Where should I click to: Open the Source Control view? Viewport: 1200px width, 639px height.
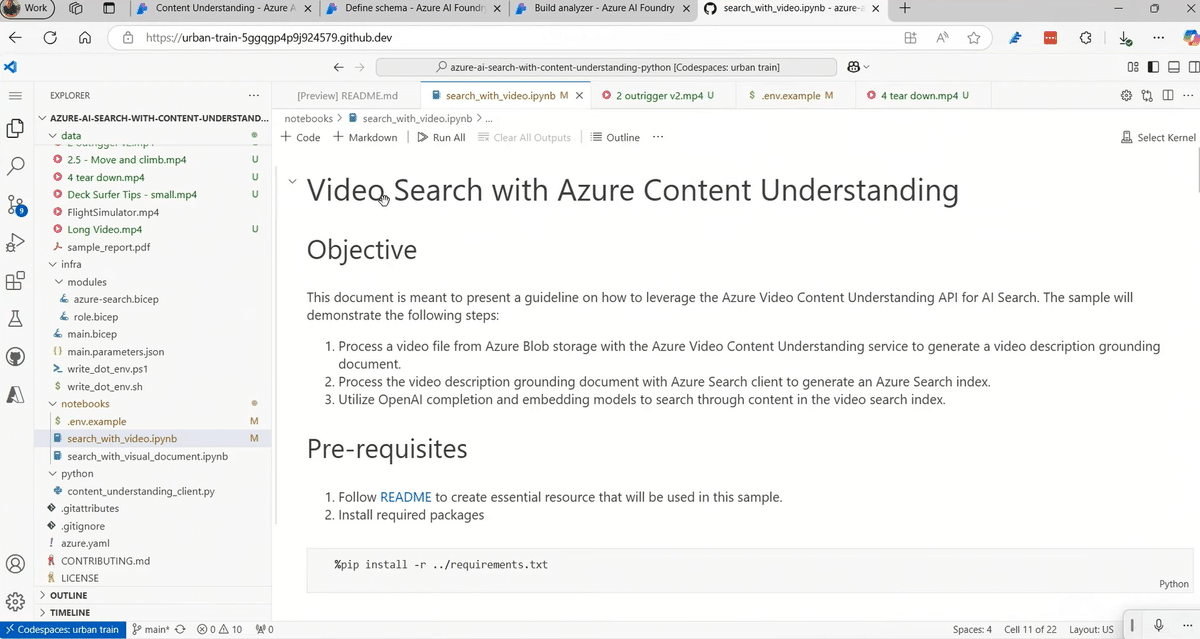(x=15, y=205)
